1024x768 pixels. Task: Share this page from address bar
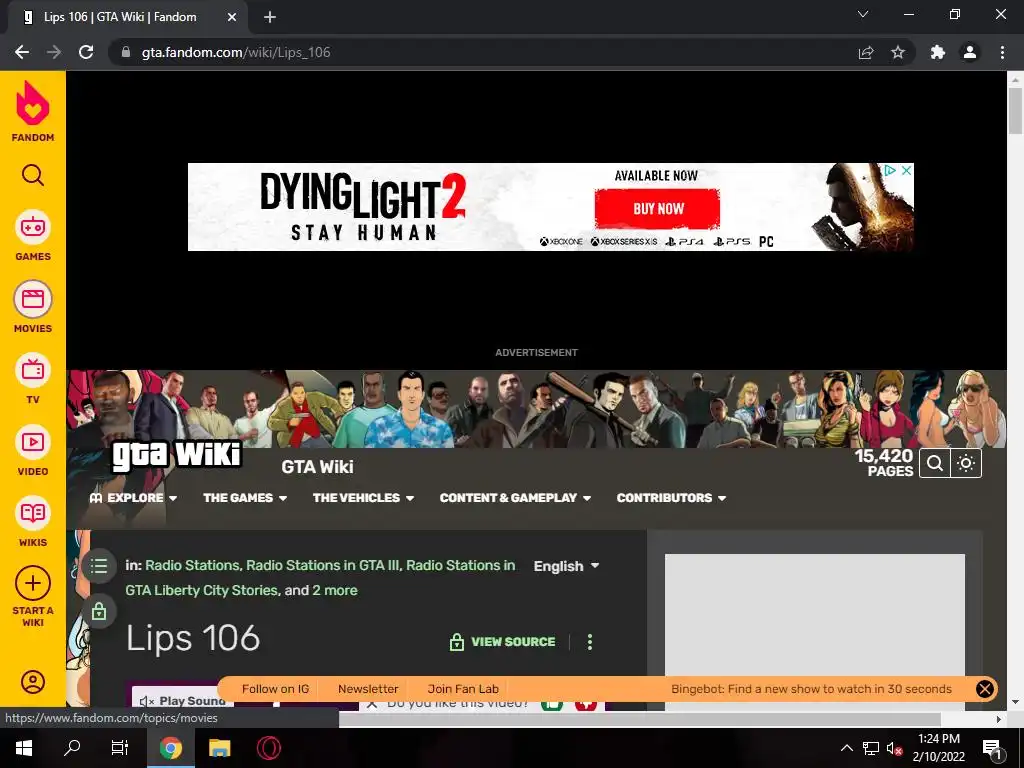[866, 52]
